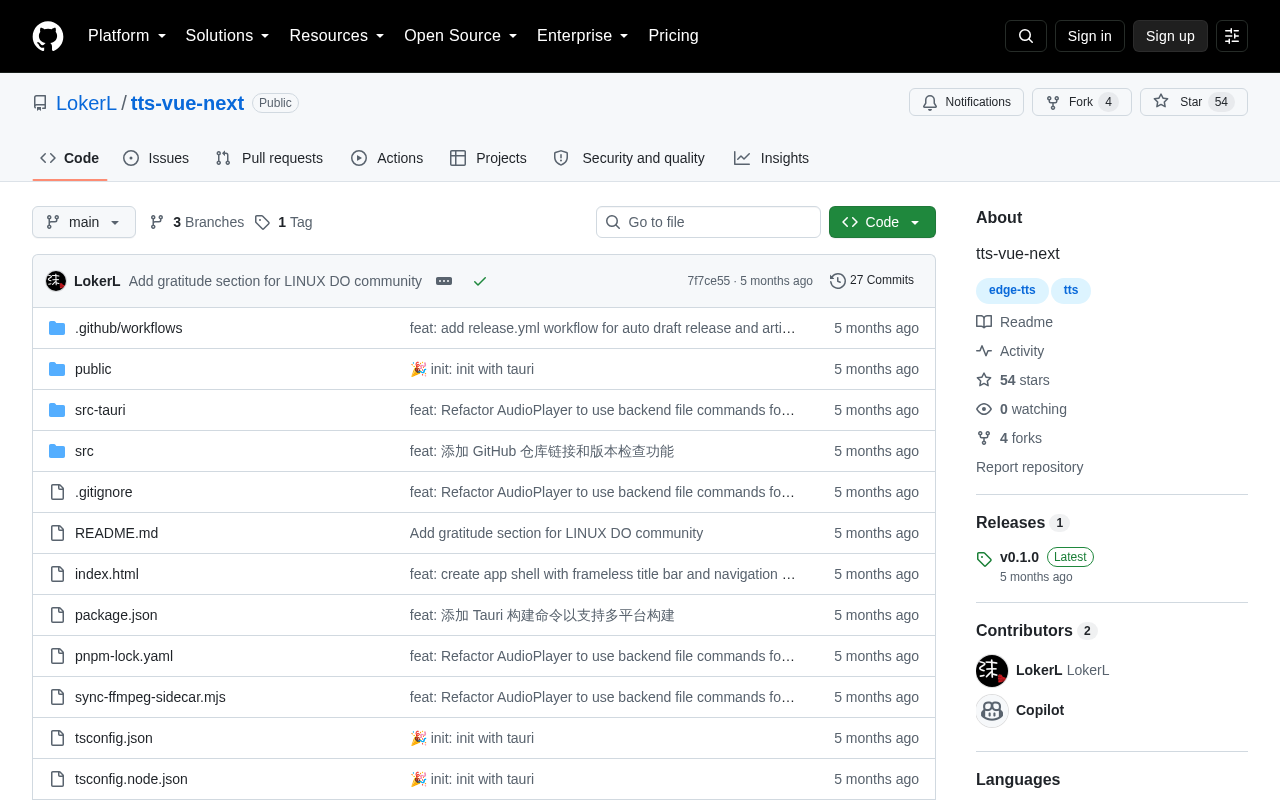Screen dimensions: 1280x800
Task: Fork the repository
Action: tap(1082, 102)
